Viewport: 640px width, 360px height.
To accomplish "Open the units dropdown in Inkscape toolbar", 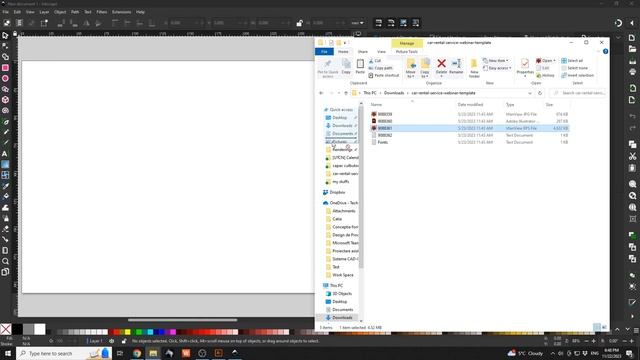I will click(358, 23).
